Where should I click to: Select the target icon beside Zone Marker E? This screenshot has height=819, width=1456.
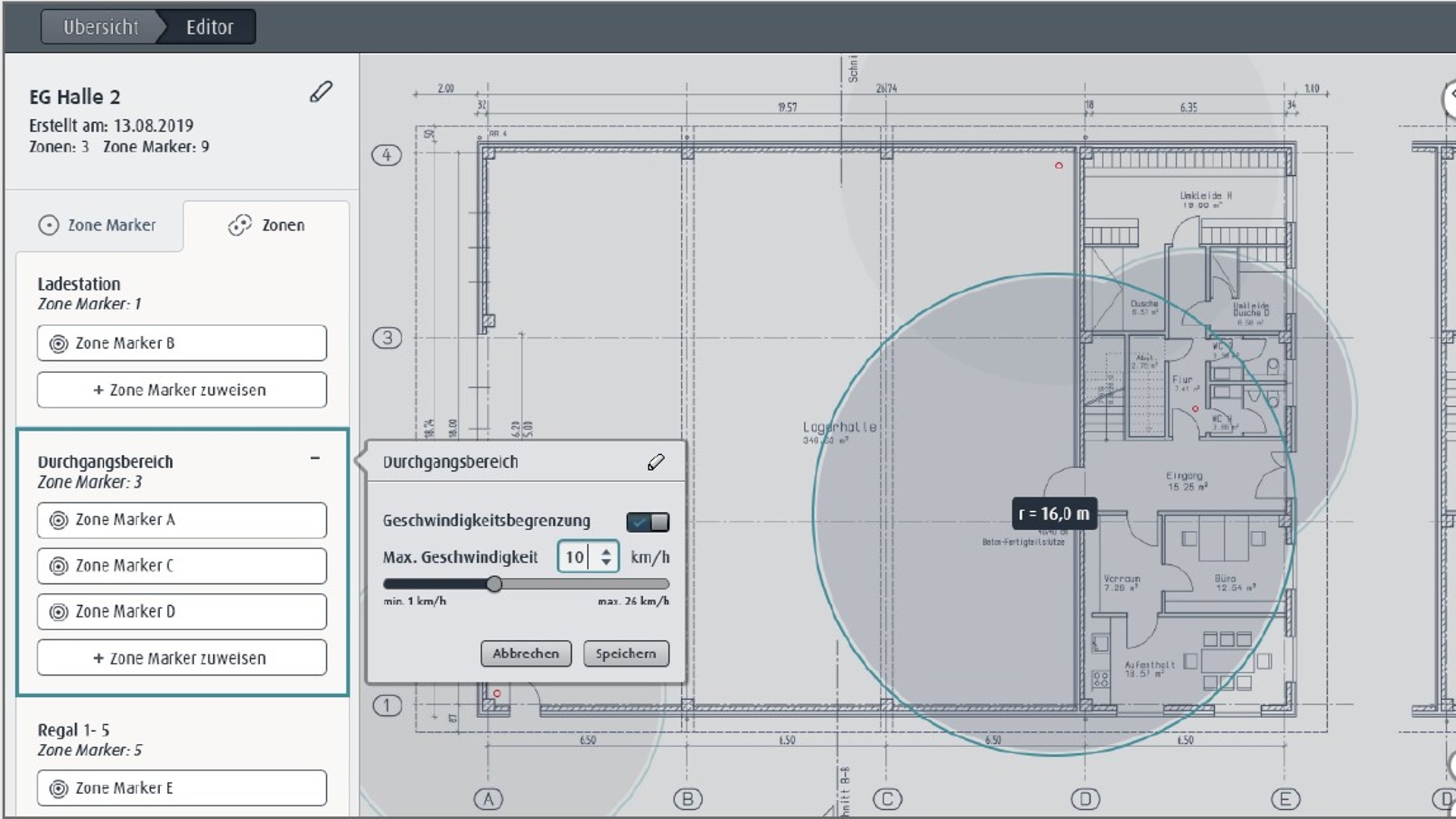click(x=57, y=788)
